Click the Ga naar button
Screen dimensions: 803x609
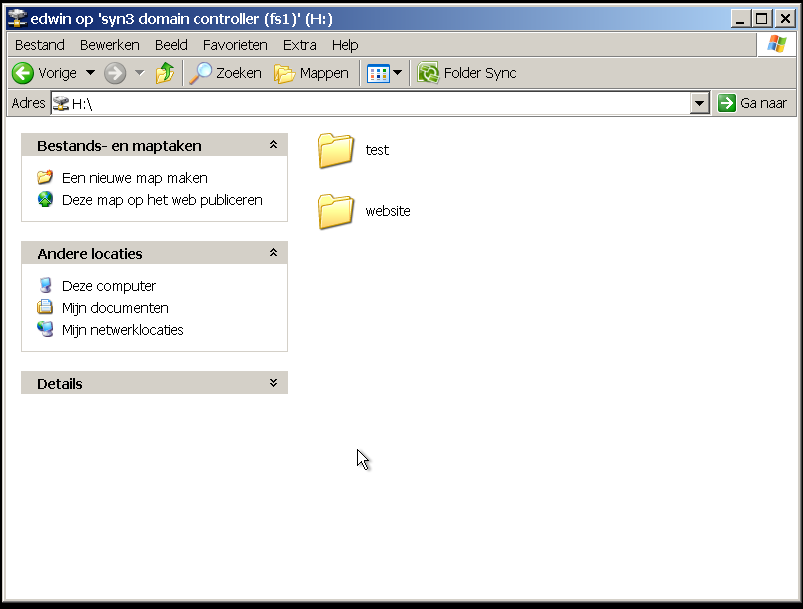tap(752, 103)
